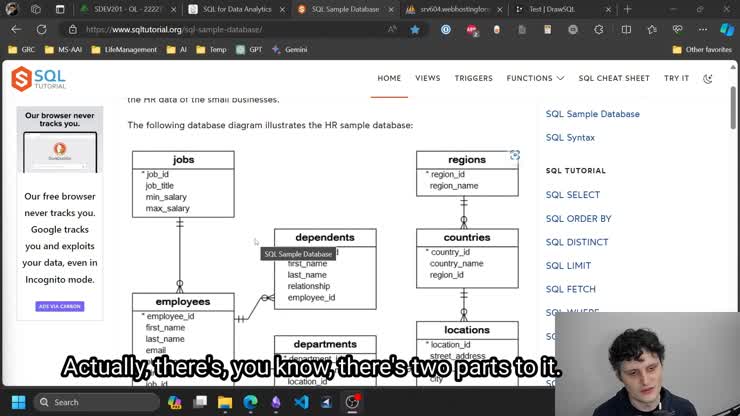This screenshot has height=416, width=740.
Task: Click the dependents table title
Action: (x=325, y=237)
